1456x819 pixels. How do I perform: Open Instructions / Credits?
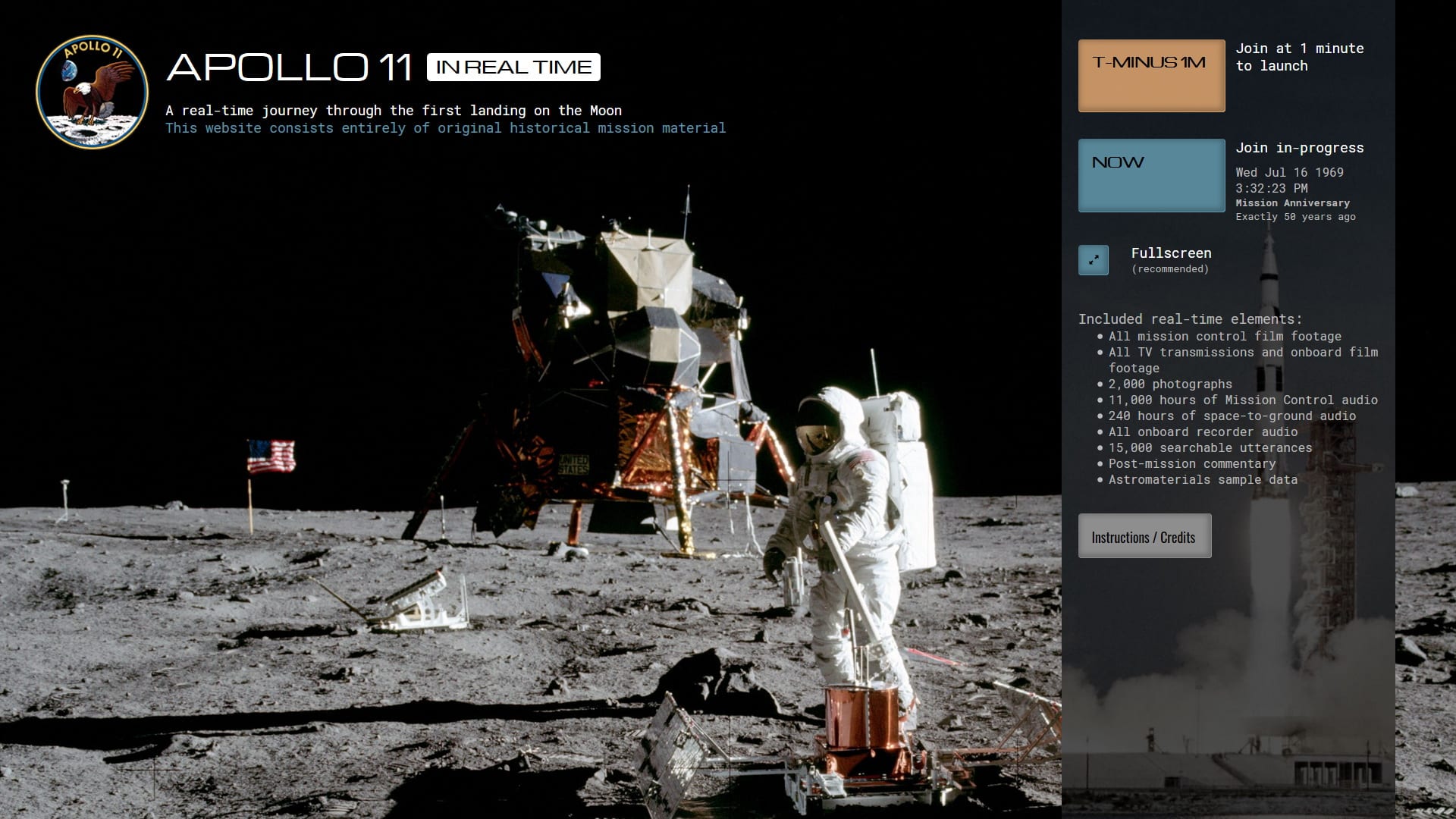(1144, 537)
